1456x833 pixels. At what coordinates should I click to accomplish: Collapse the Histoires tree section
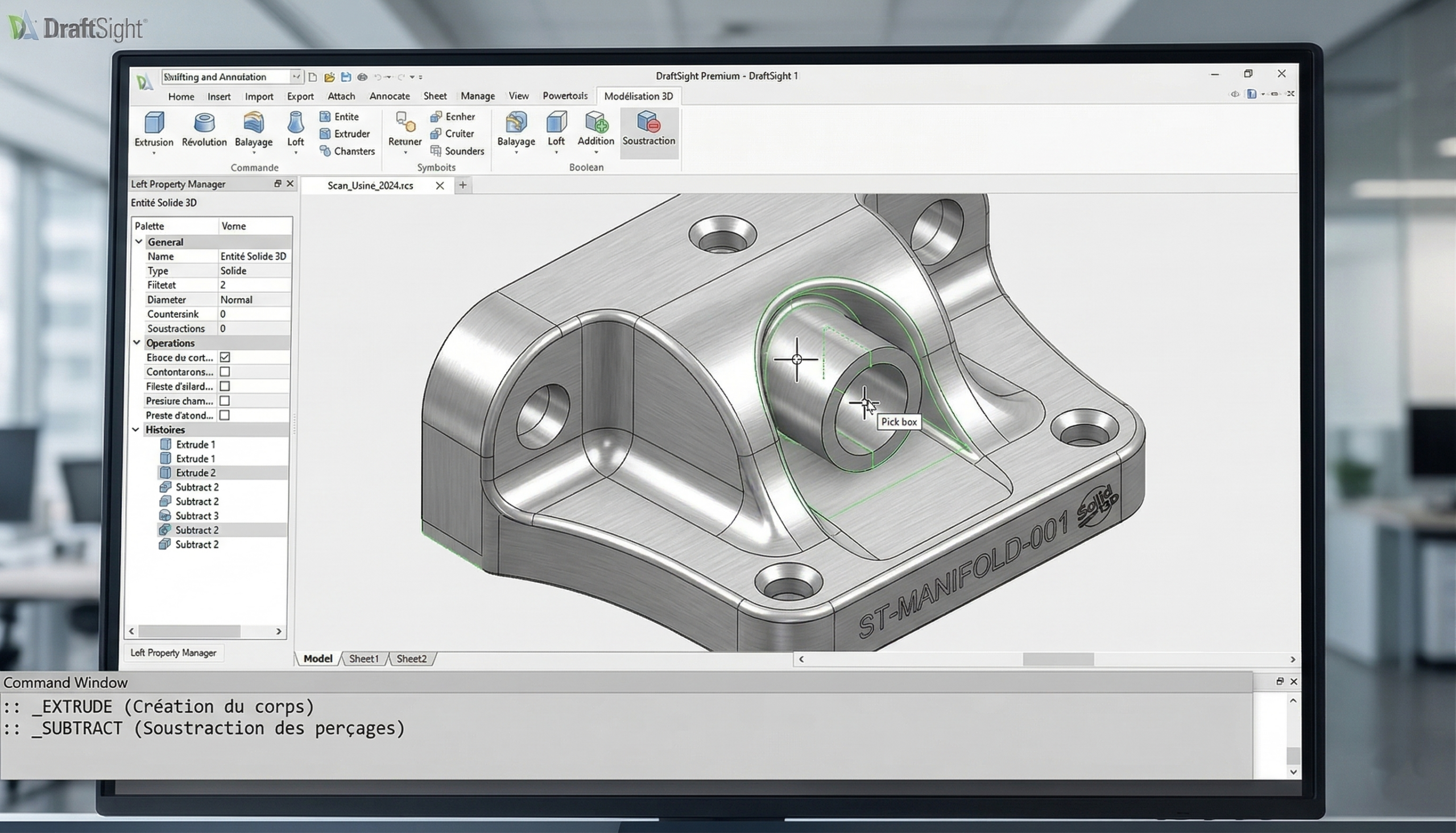[136, 429]
